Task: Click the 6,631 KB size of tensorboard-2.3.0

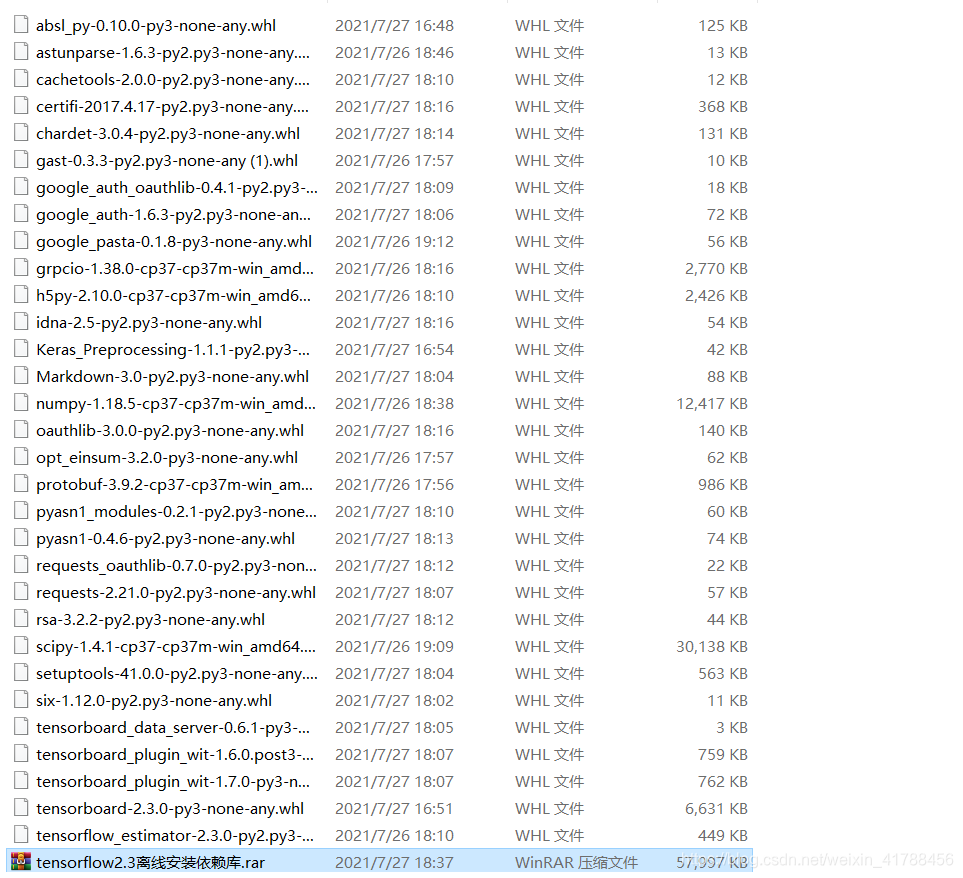Action: click(x=716, y=809)
